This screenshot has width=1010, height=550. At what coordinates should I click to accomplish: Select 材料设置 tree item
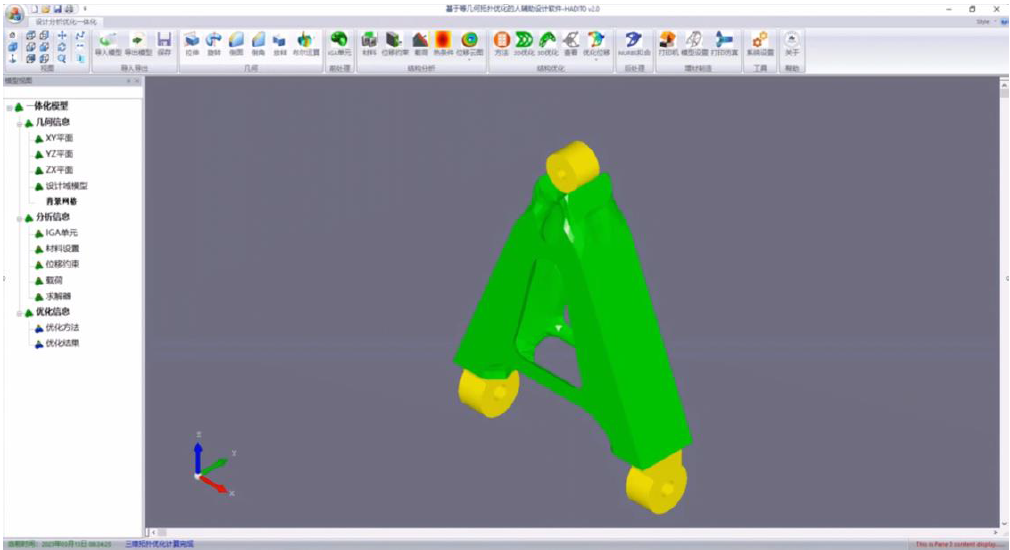[62, 249]
